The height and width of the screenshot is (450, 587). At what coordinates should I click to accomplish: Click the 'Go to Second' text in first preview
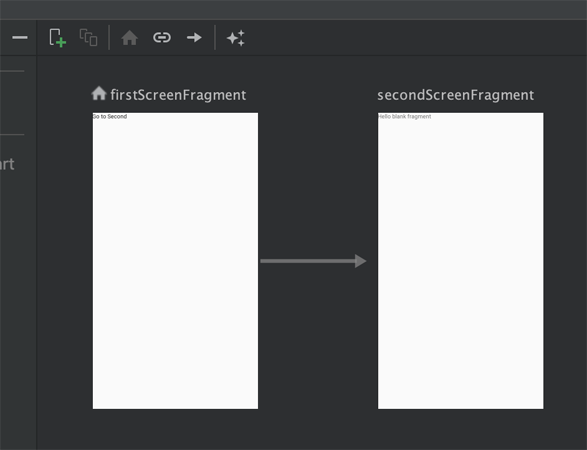coord(110,116)
